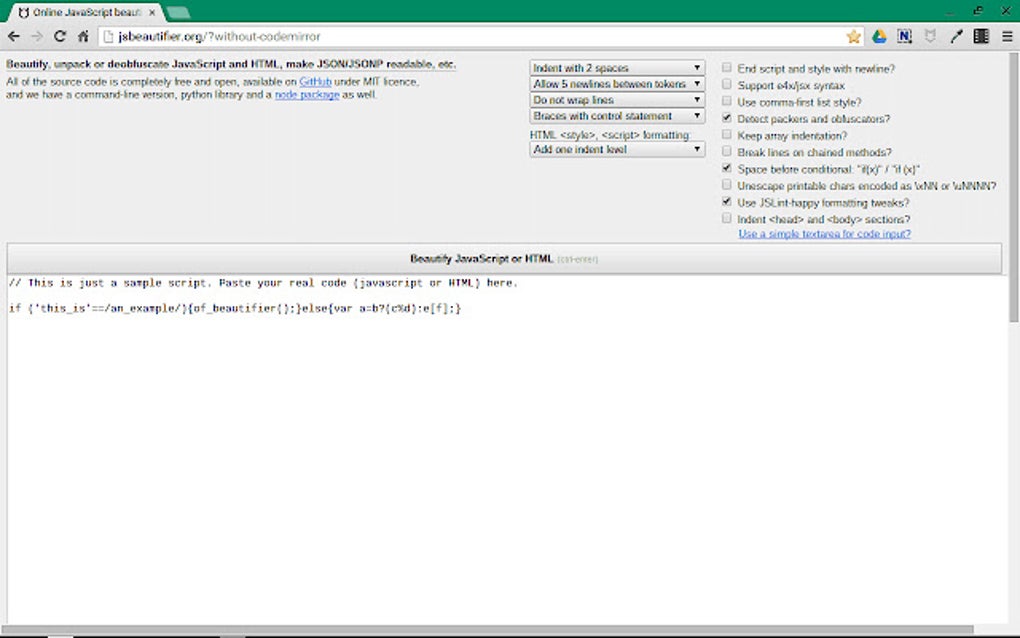The image size is (1020, 638).
Task: Click the forward navigation arrow
Action: click(38, 35)
